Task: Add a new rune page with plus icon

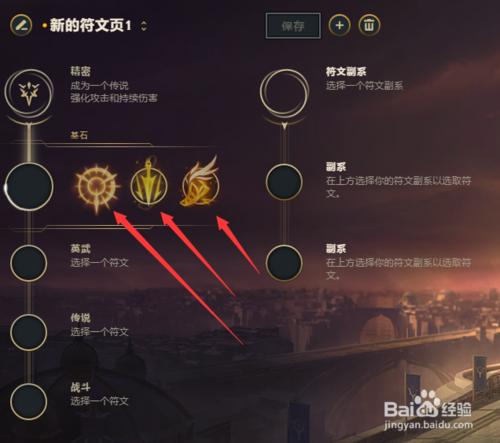Action: 339,25
